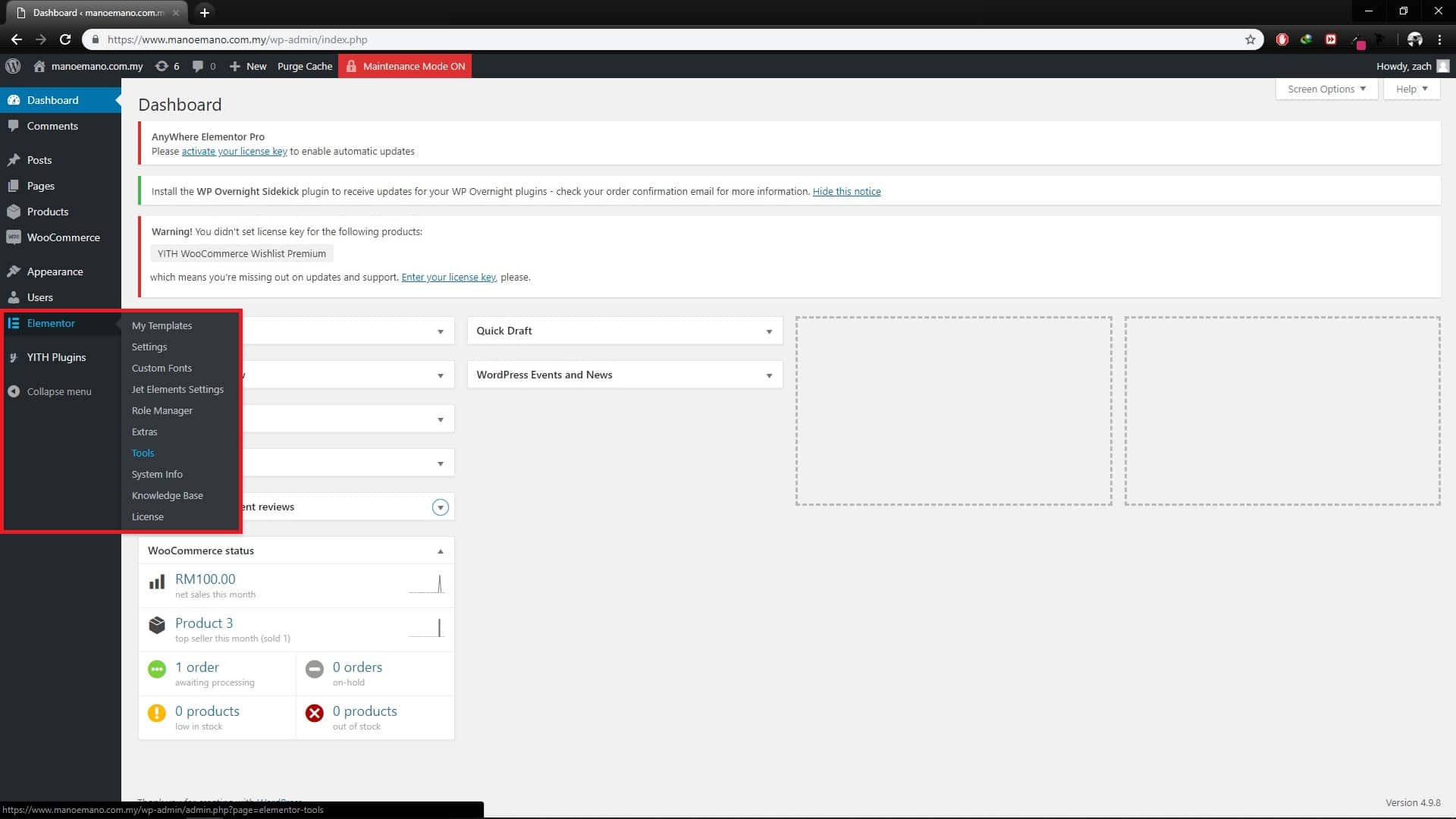Open the 1 order awaiting processing link

197,667
